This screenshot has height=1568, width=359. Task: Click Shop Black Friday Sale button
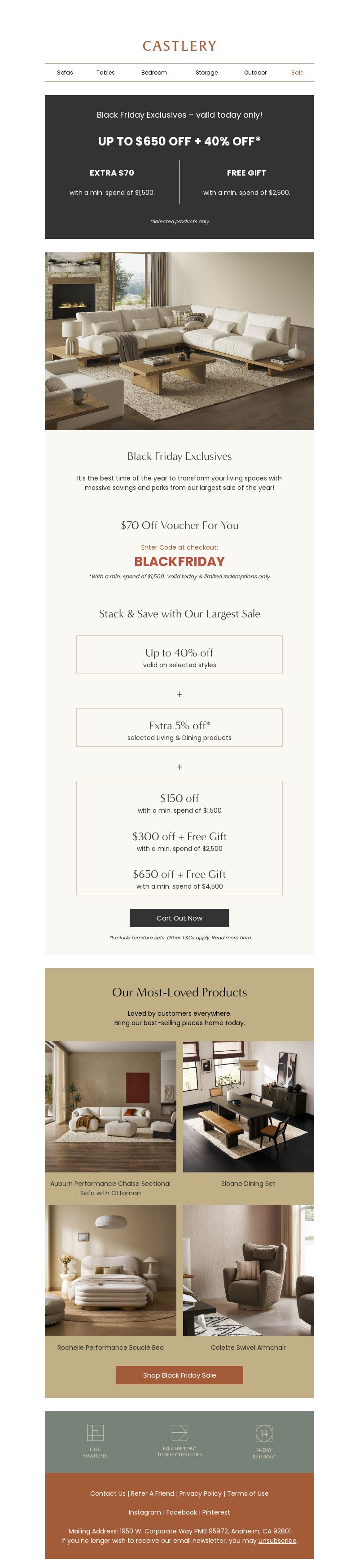click(179, 1375)
